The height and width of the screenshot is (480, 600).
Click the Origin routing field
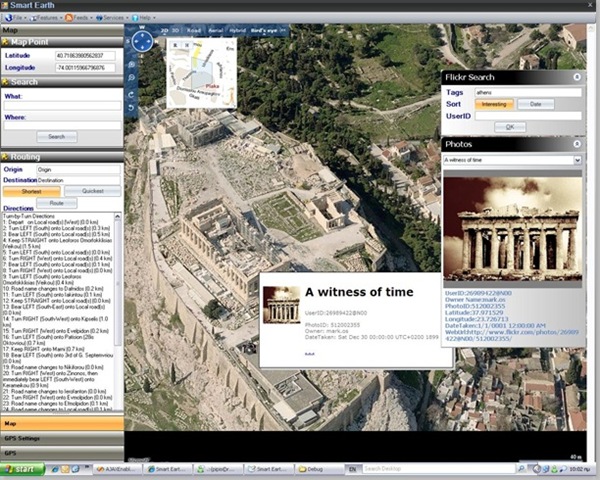pos(78,170)
